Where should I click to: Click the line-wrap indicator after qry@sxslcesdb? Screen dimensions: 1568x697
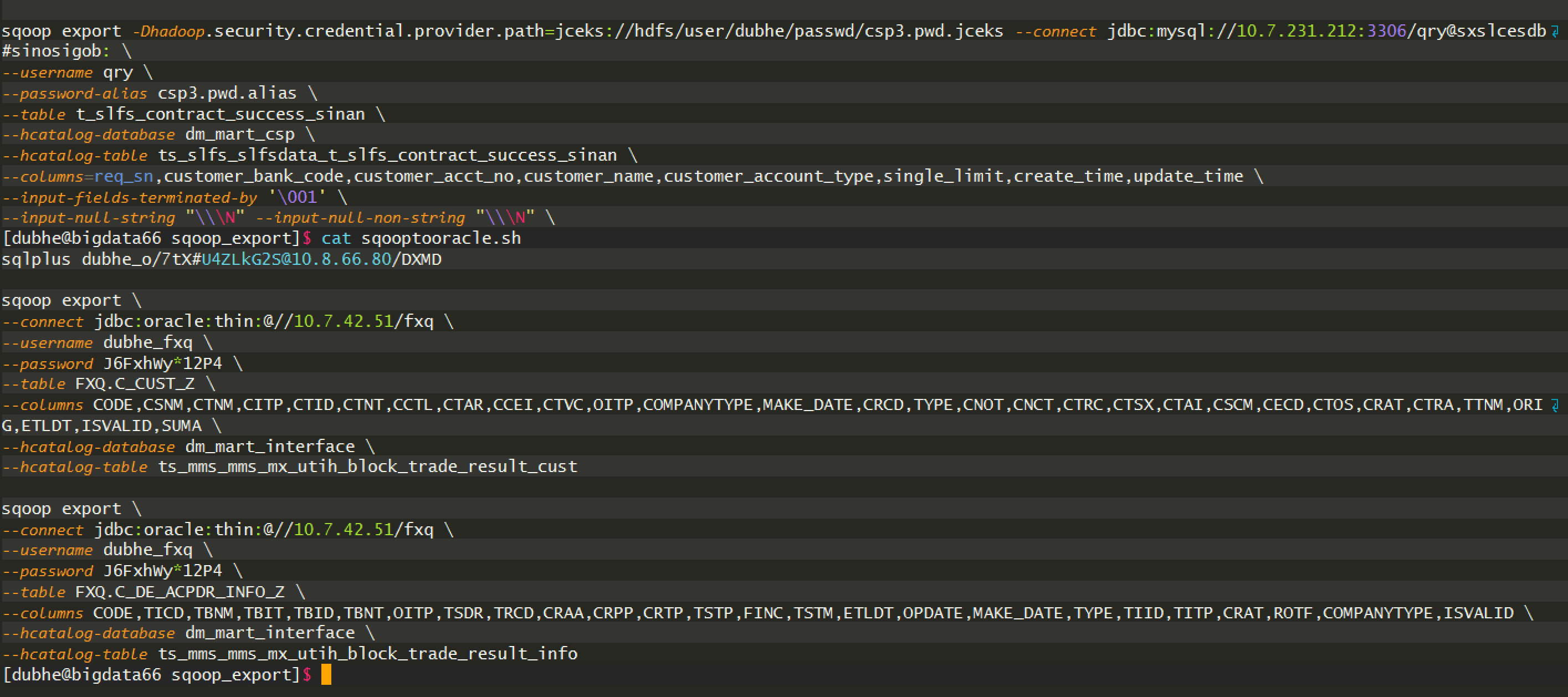1555,30
